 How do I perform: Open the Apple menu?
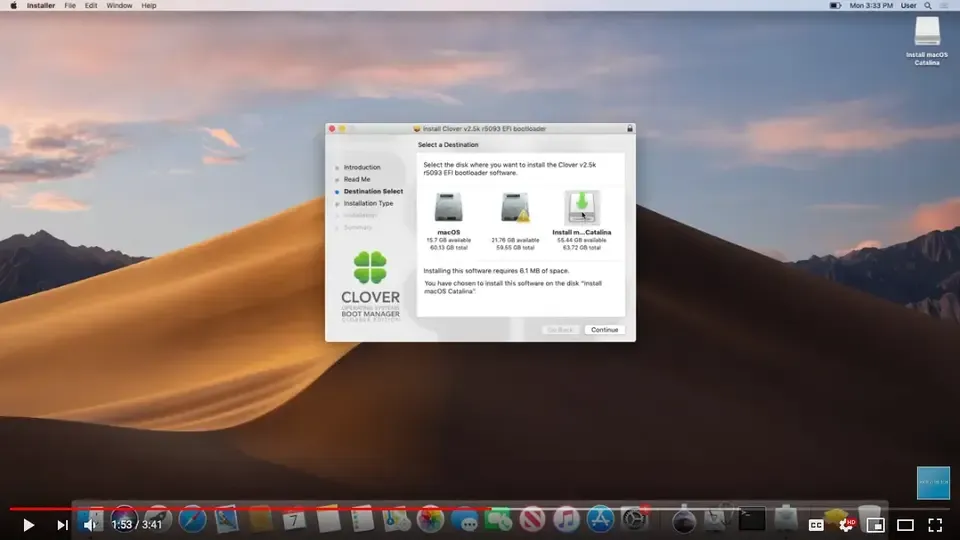coord(13,6)
